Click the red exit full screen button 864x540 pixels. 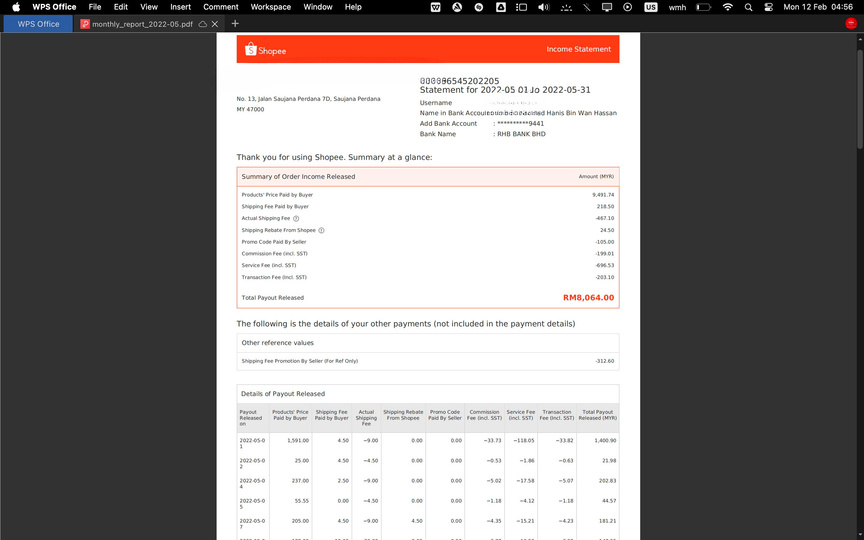click(851, 23)
